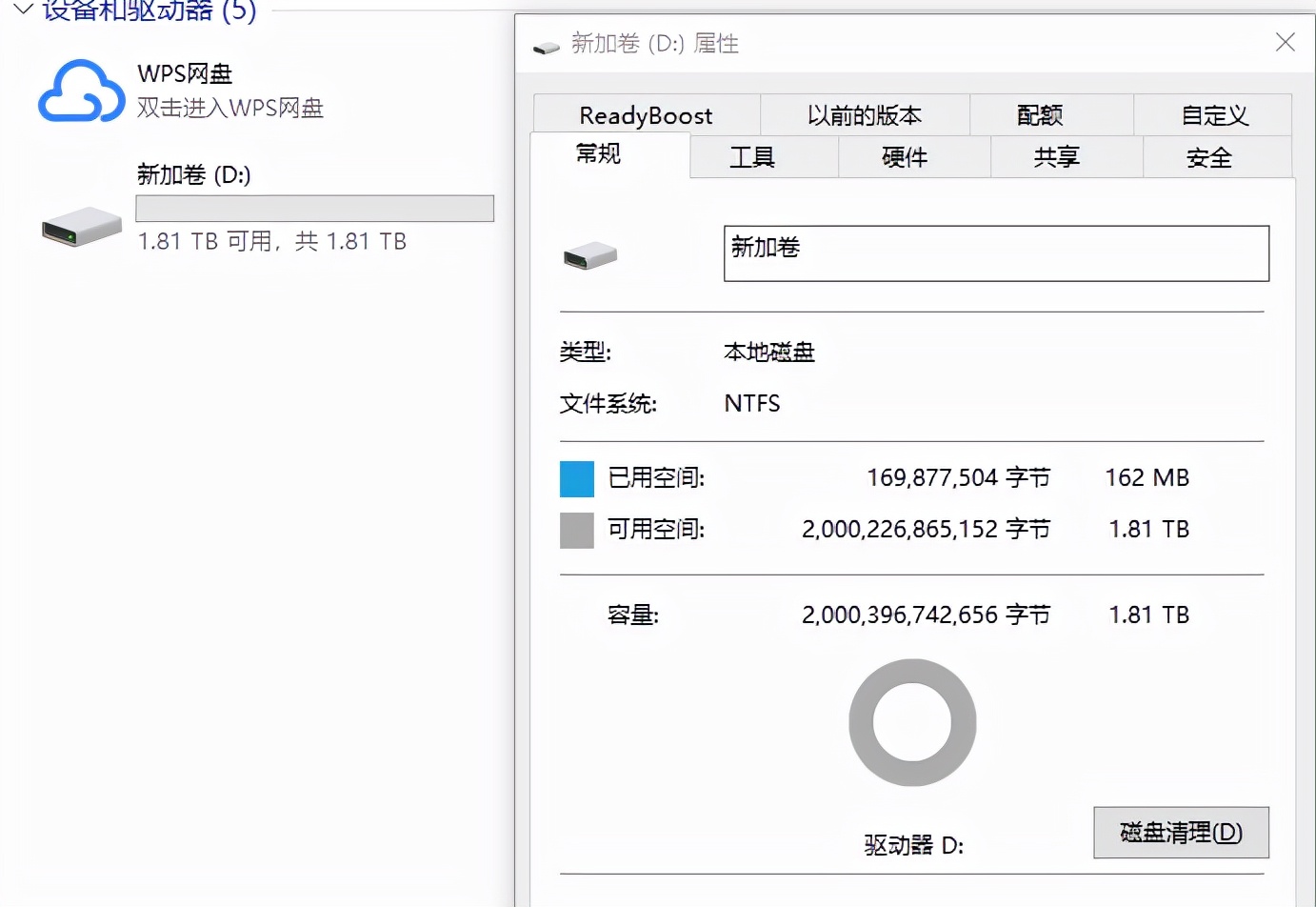Click the blue used-space legend square
This screenshot has width=1316, height=907.
[x=575, y=477]
